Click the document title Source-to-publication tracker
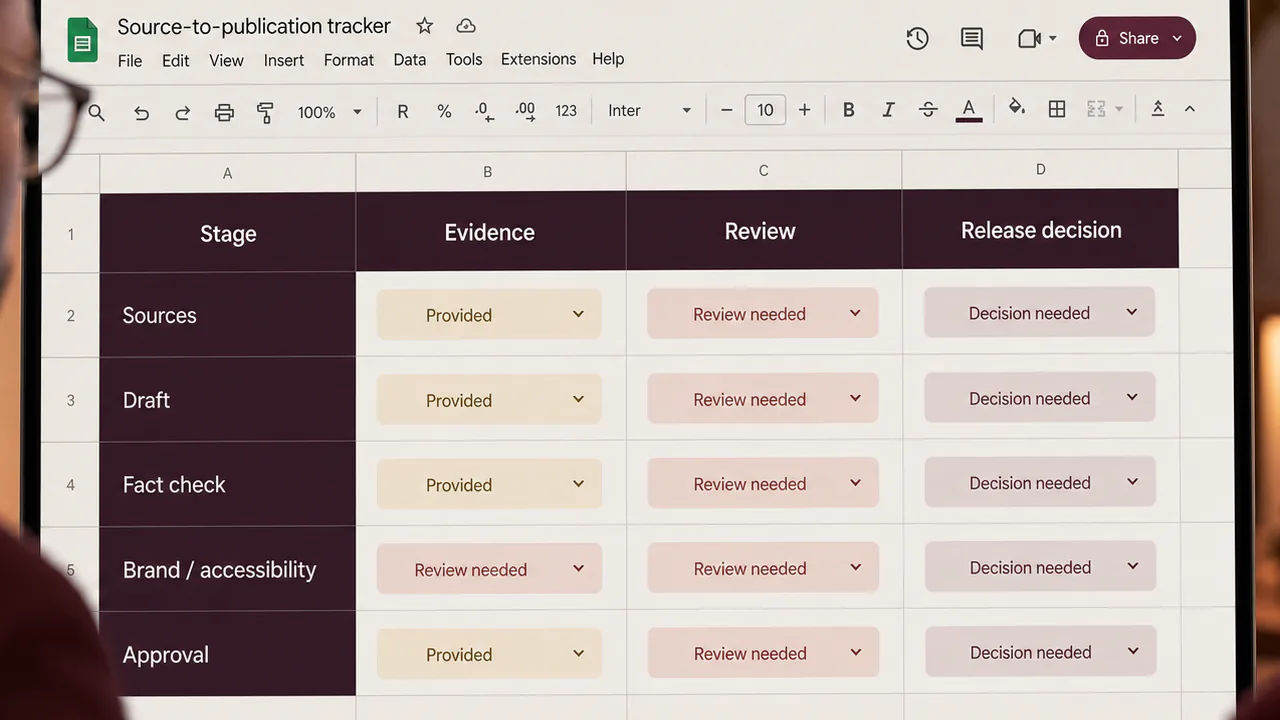1280x720 pixels. coord(254,26)
